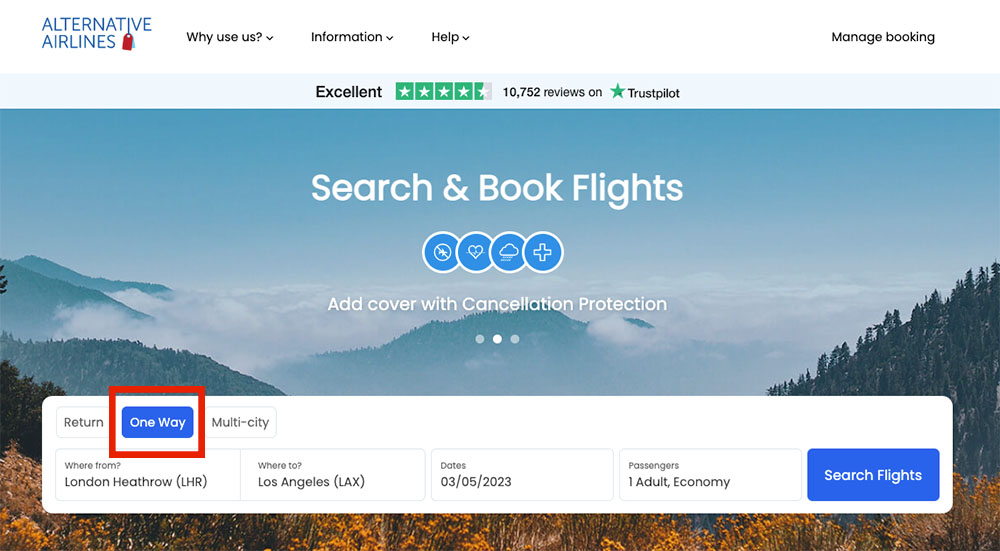Go to the third carousel slide dot
The image size is (1000, 551).
coord(515,339)
